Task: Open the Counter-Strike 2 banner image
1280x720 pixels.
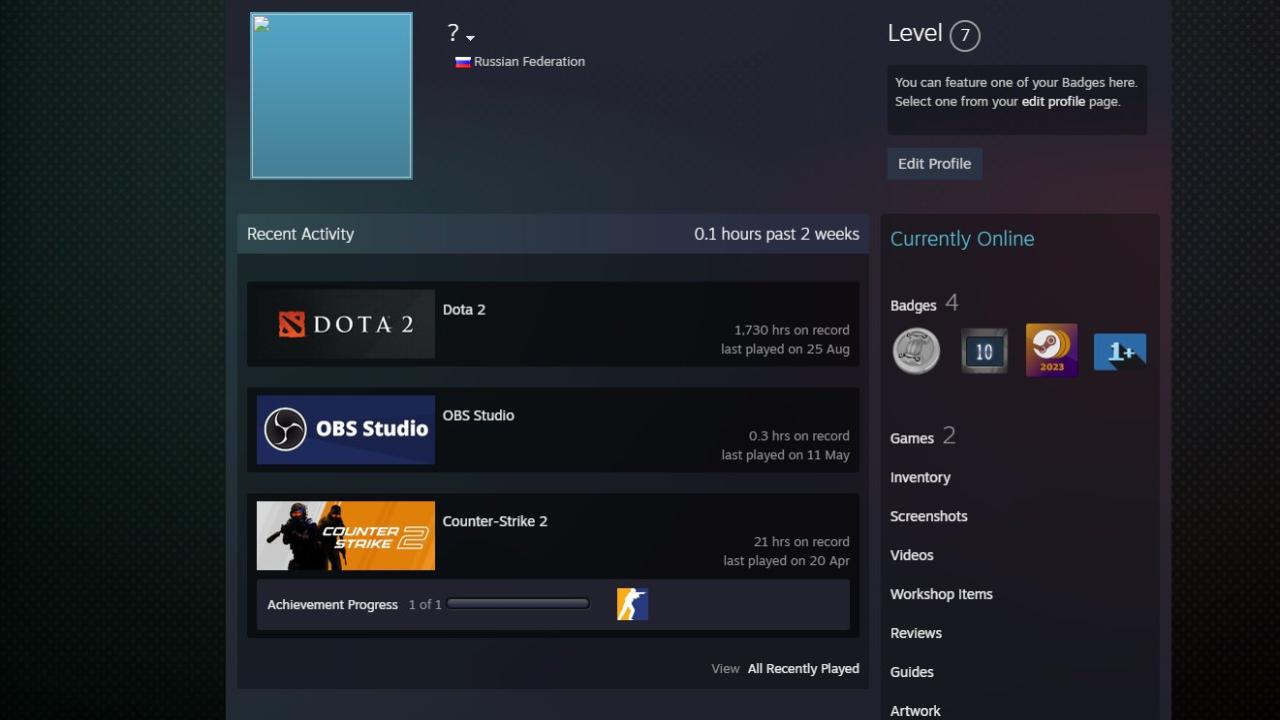Action: [346, 536]
